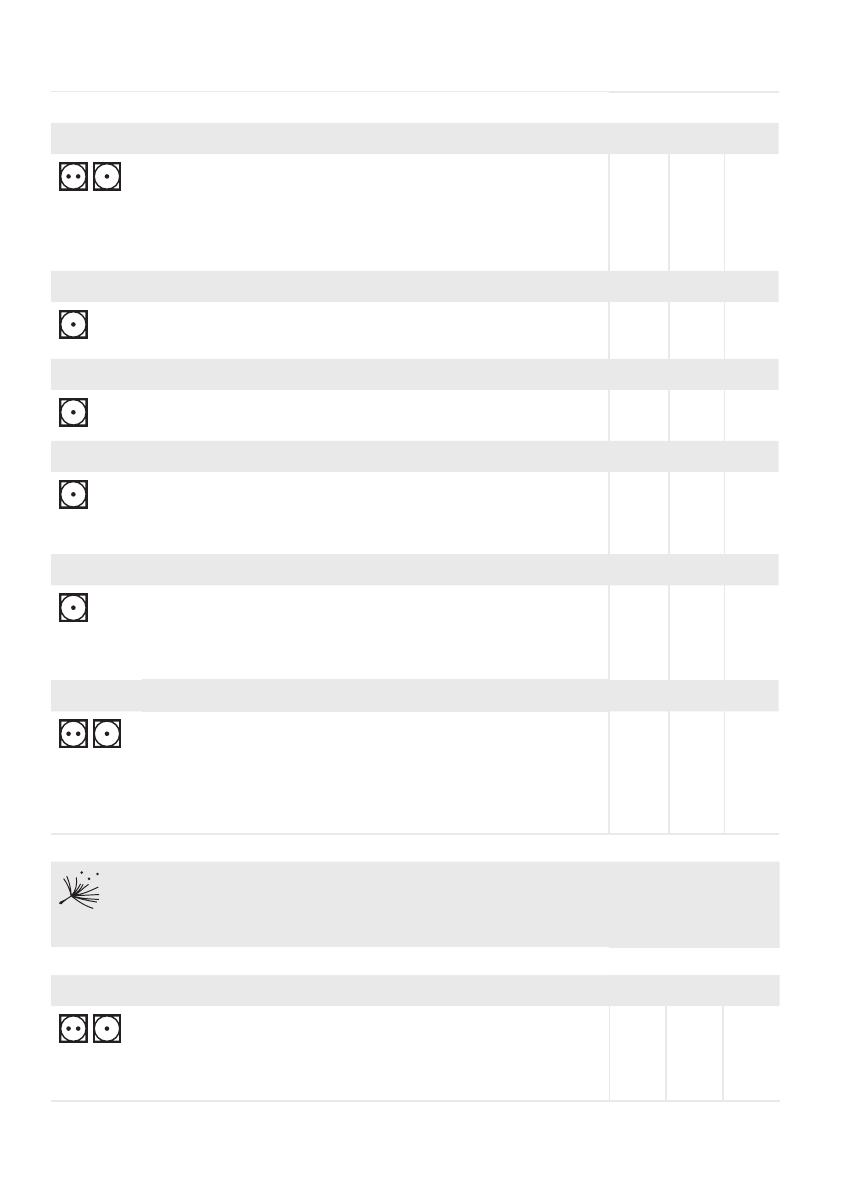Click the fourth gray section header bar

(414, 457)
